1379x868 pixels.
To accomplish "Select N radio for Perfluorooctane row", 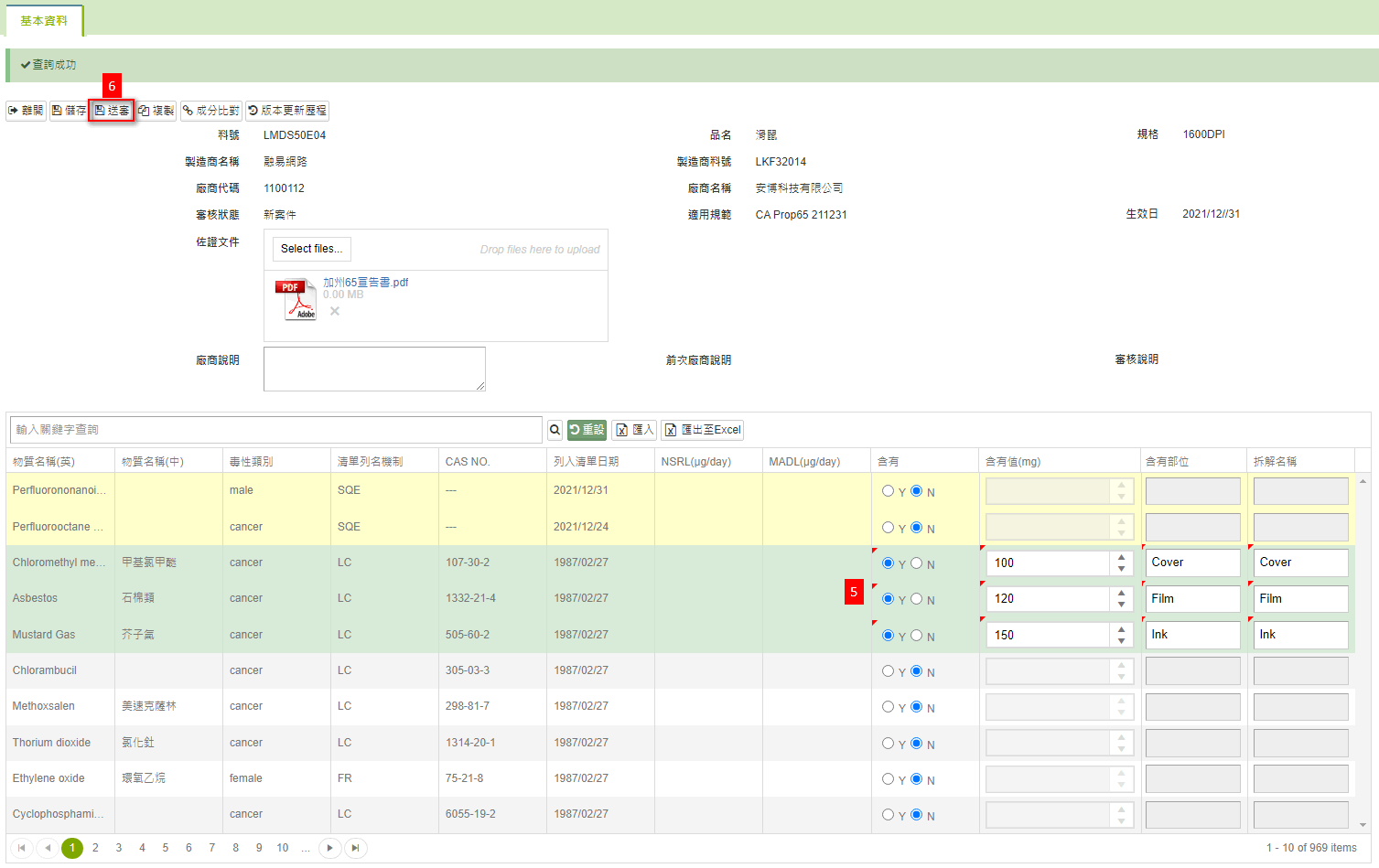I will 916,528.
